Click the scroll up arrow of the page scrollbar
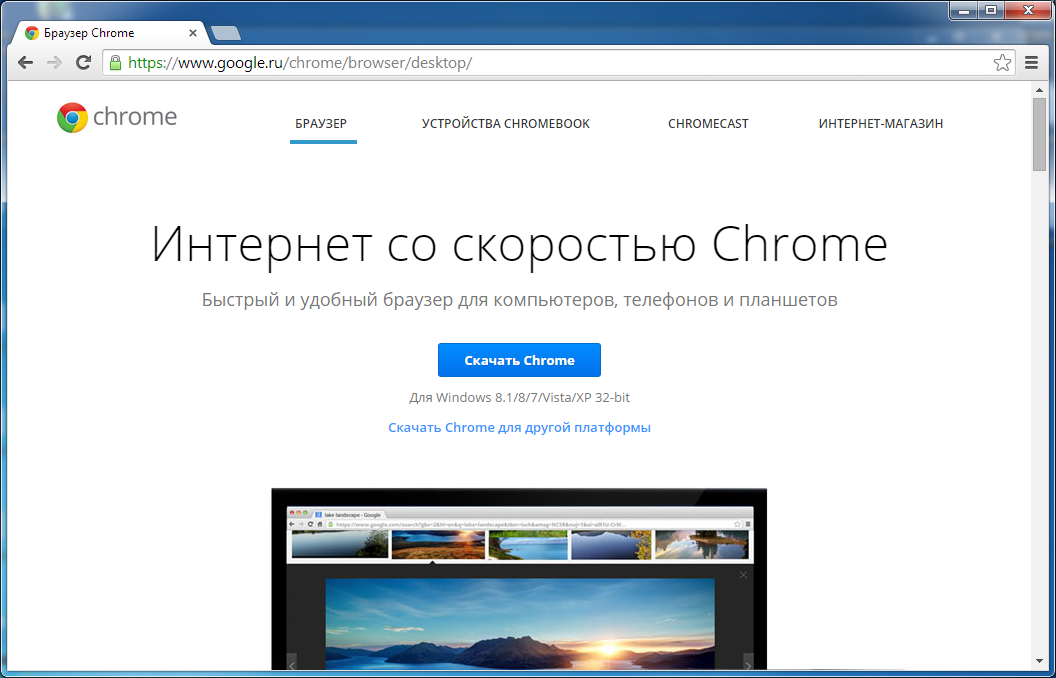 [1039, 90]
